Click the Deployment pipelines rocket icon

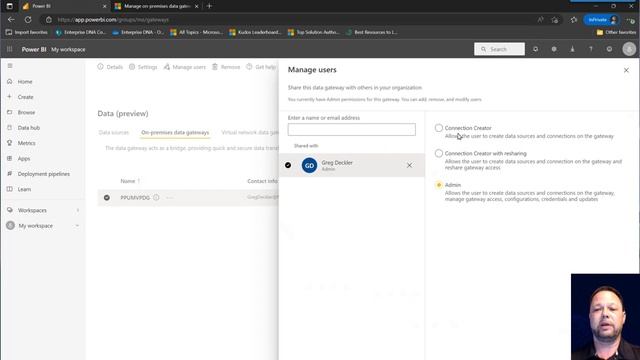[10, 173]
